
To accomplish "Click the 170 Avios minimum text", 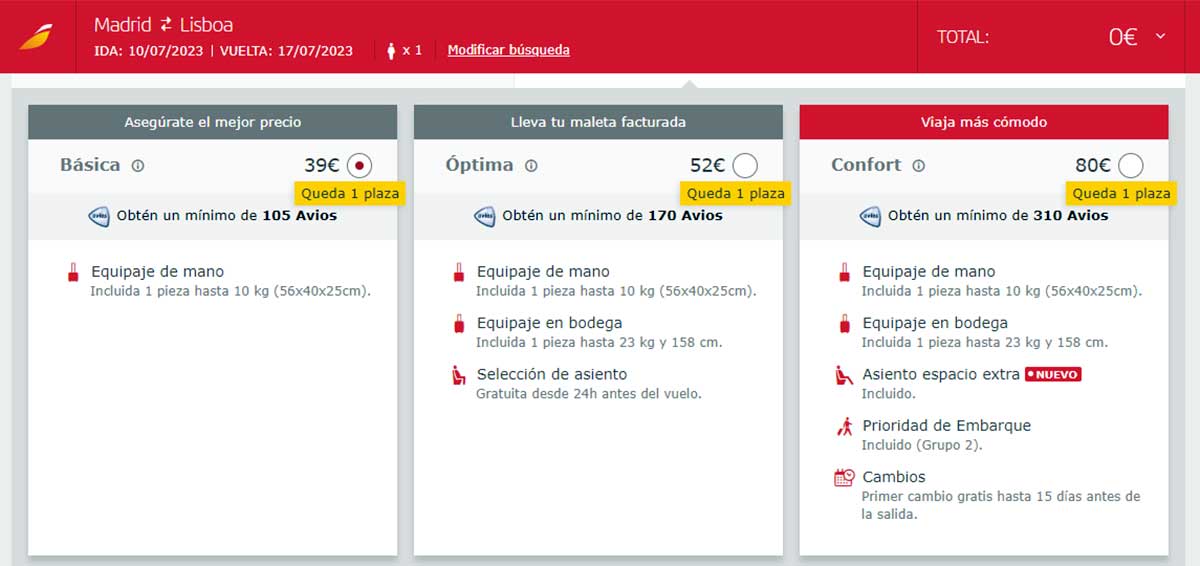I will tap(612, 215).
